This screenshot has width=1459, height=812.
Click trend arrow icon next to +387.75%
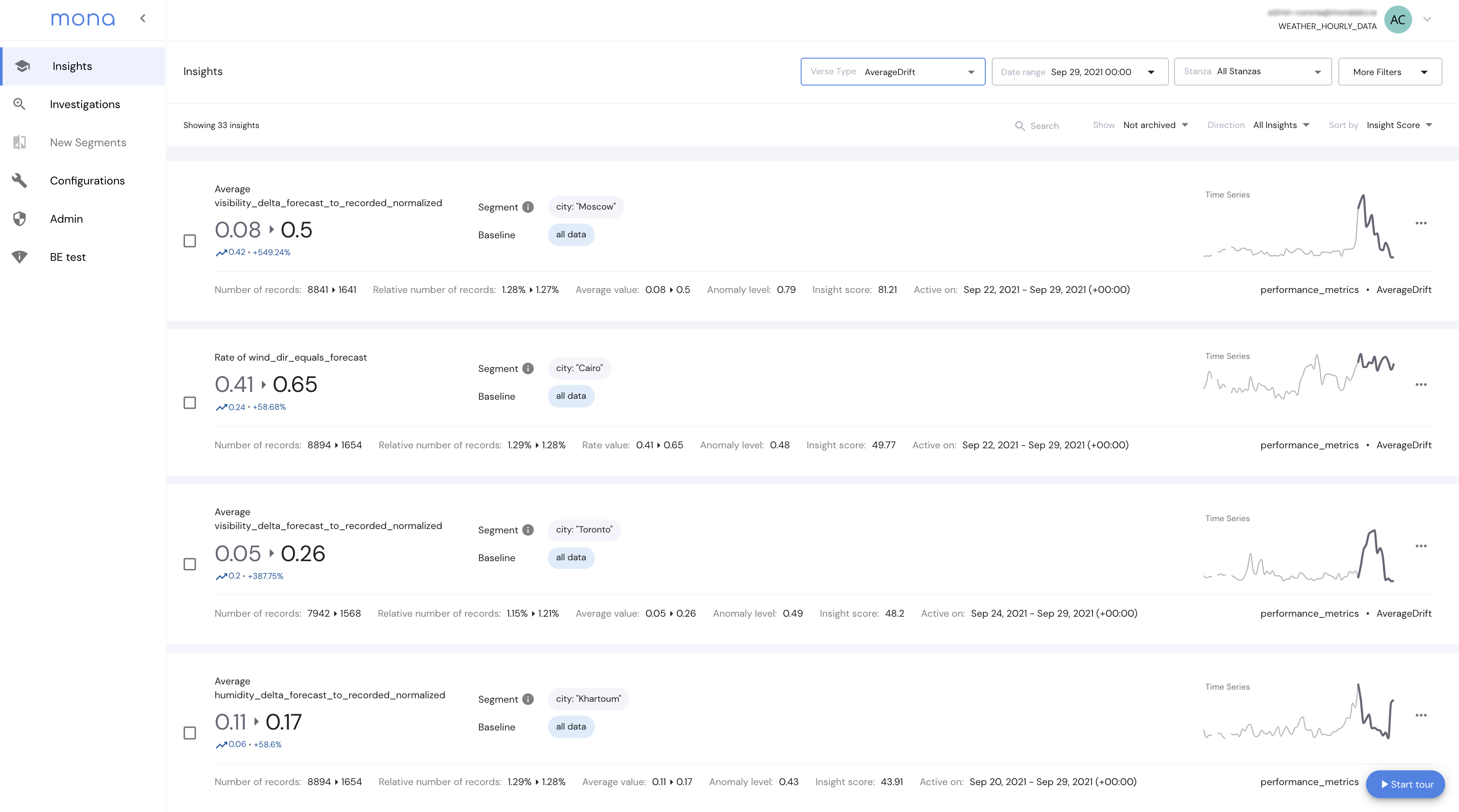click(221, 576)
